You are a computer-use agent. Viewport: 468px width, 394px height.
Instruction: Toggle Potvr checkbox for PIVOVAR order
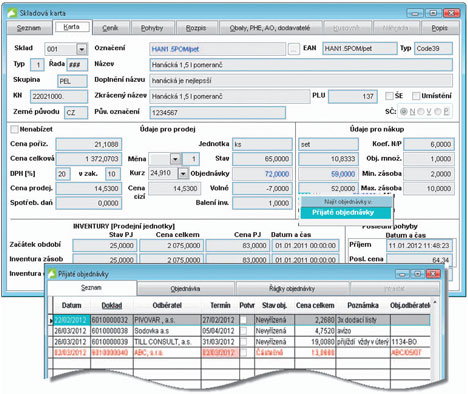[244, 320]
